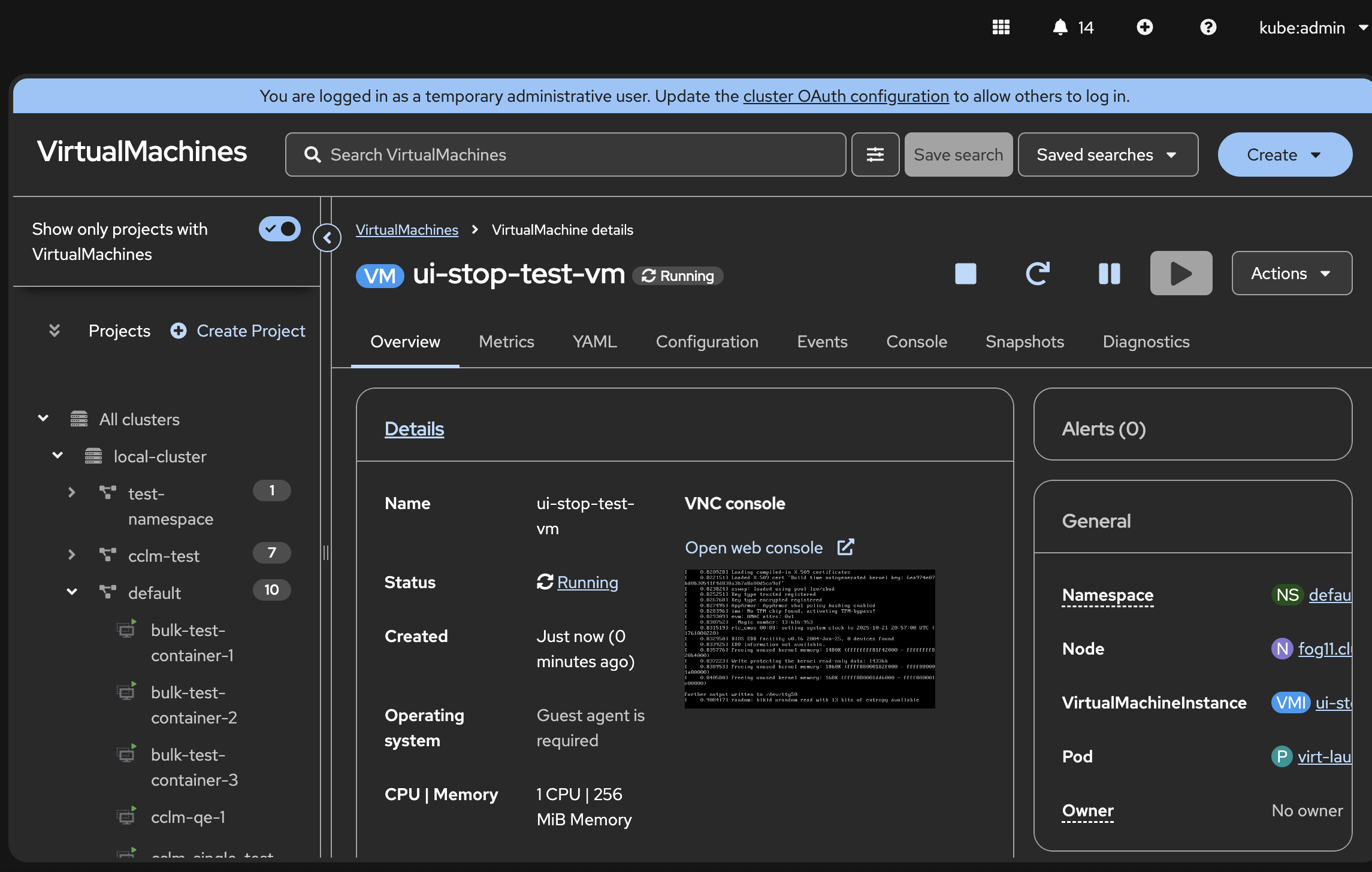Click the restart VM circular arrow icon
This screenshot has width=1372, height=872.
tap(1037, 274)
